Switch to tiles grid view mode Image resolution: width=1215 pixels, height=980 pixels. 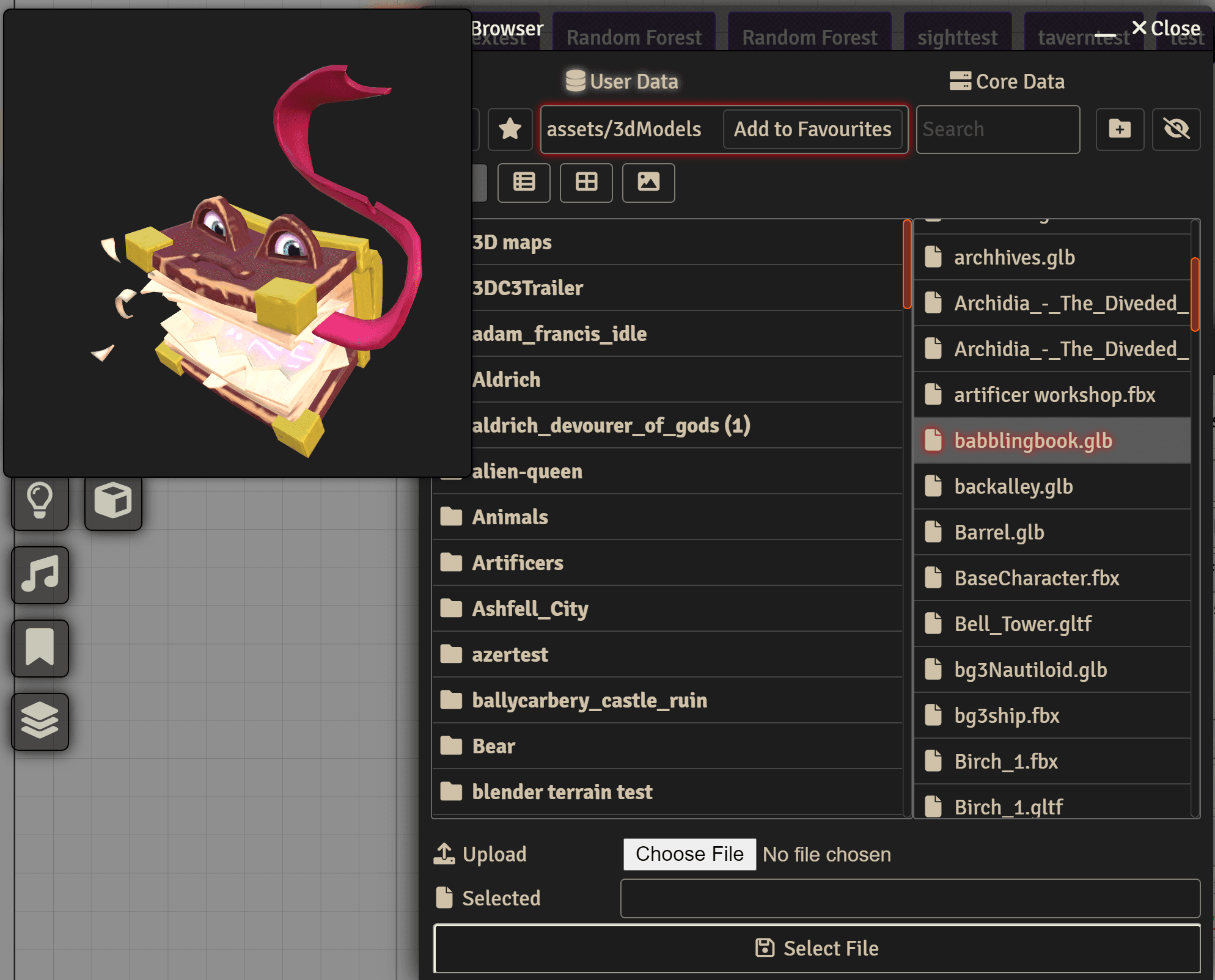click(x=586, y=182)
